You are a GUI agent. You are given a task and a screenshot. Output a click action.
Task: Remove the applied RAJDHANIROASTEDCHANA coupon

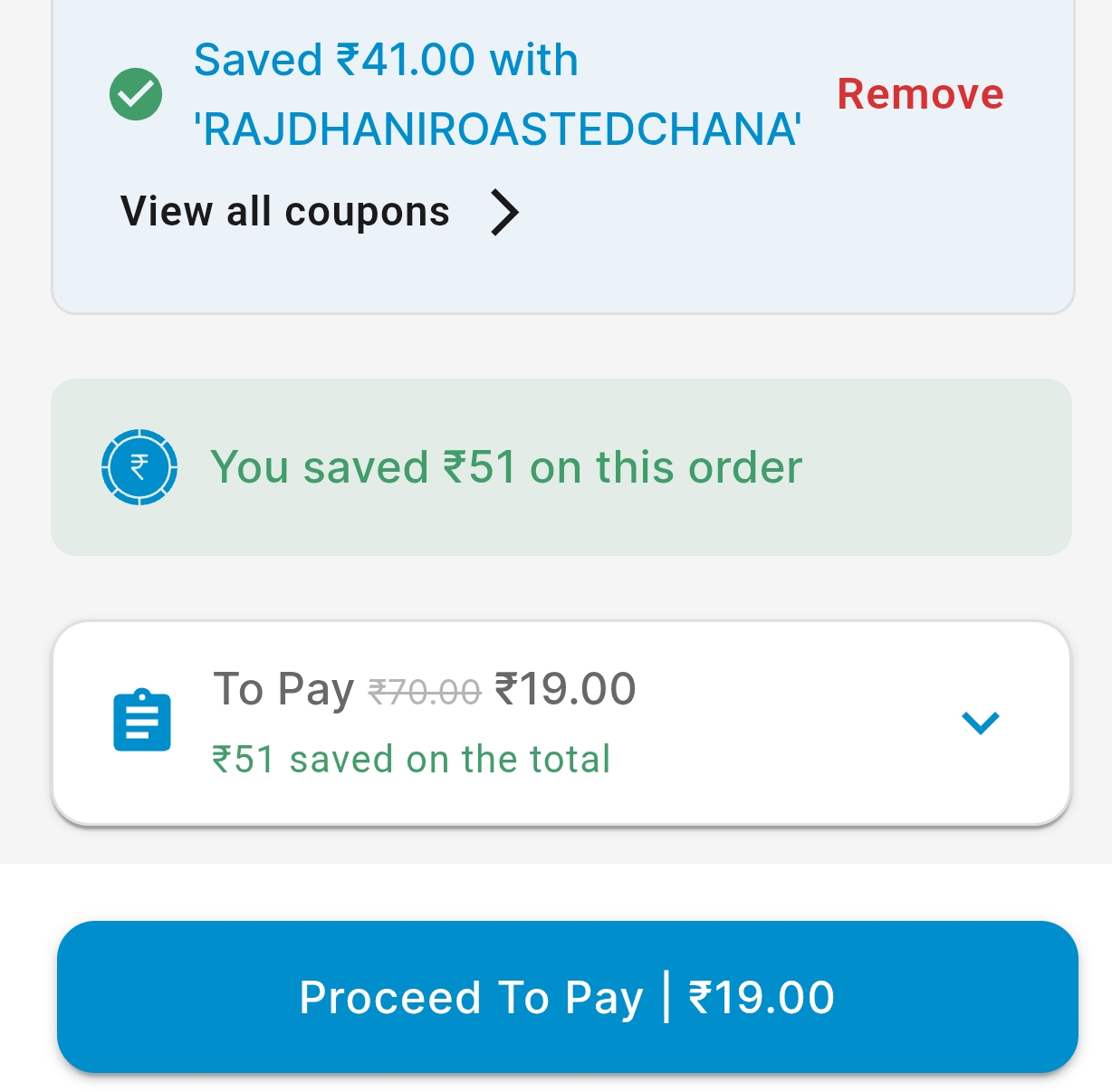[920, 94]
